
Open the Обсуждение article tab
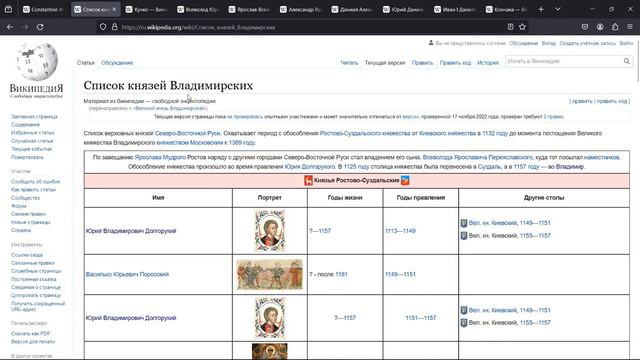117,63
